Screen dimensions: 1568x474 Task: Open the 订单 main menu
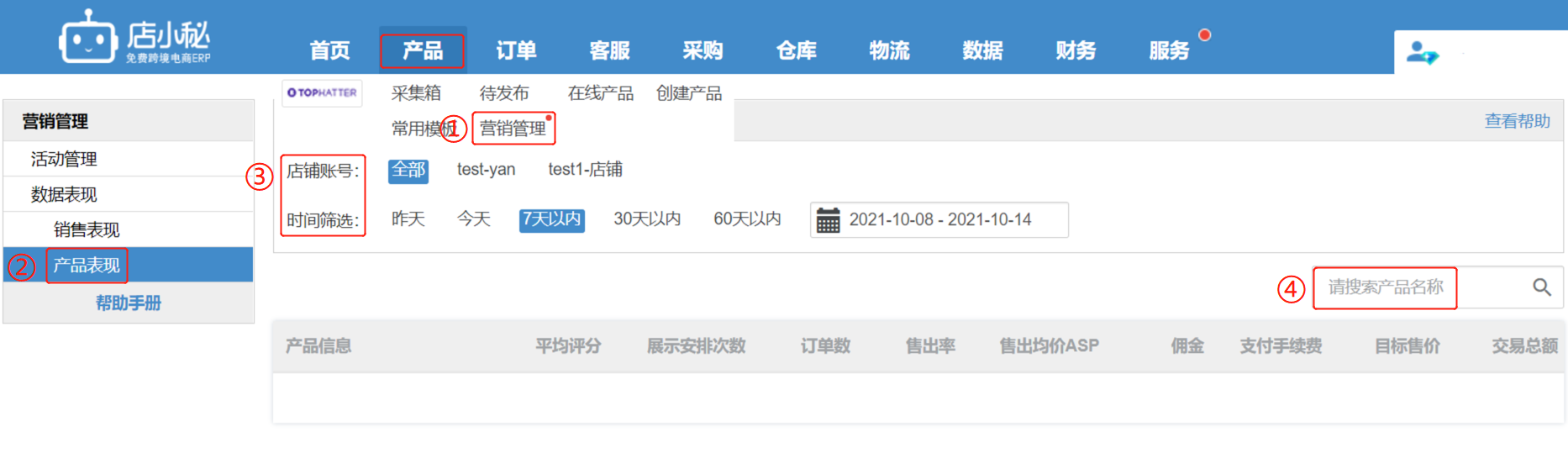[516, 51]
